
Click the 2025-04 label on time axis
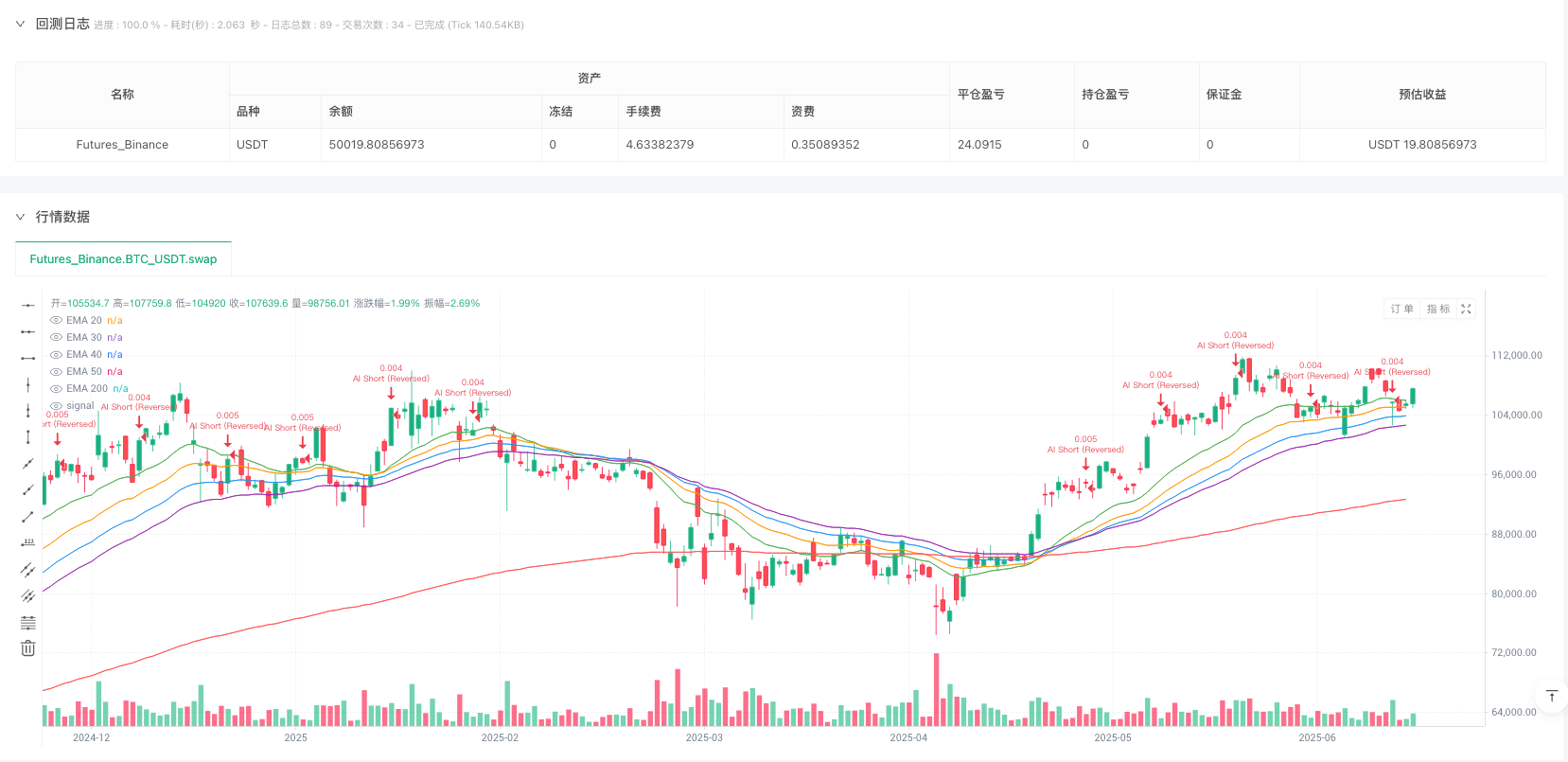pos(908,737)
